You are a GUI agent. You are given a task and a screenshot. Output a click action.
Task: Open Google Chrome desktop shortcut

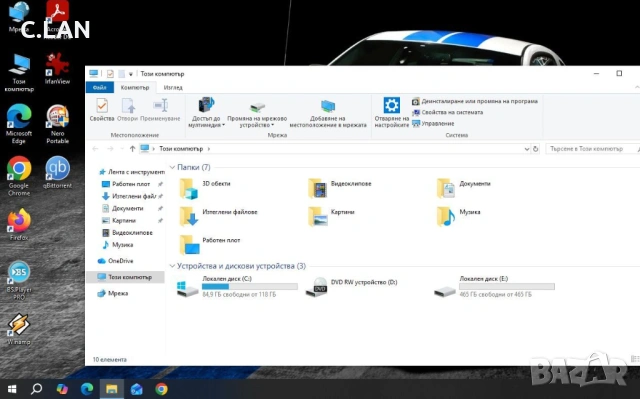click(x=19, y=175)
